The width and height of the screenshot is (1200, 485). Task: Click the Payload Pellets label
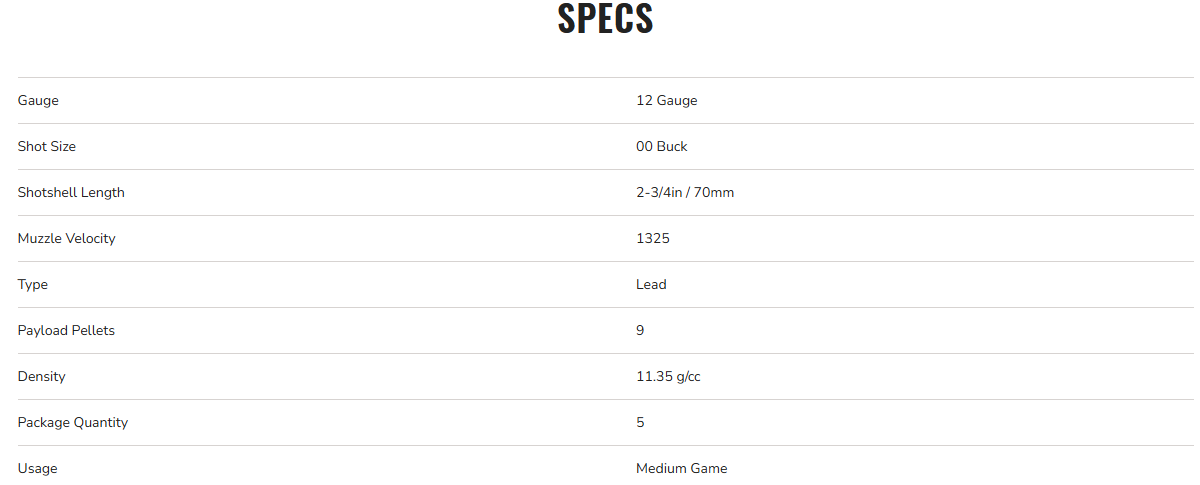[66, 330]
